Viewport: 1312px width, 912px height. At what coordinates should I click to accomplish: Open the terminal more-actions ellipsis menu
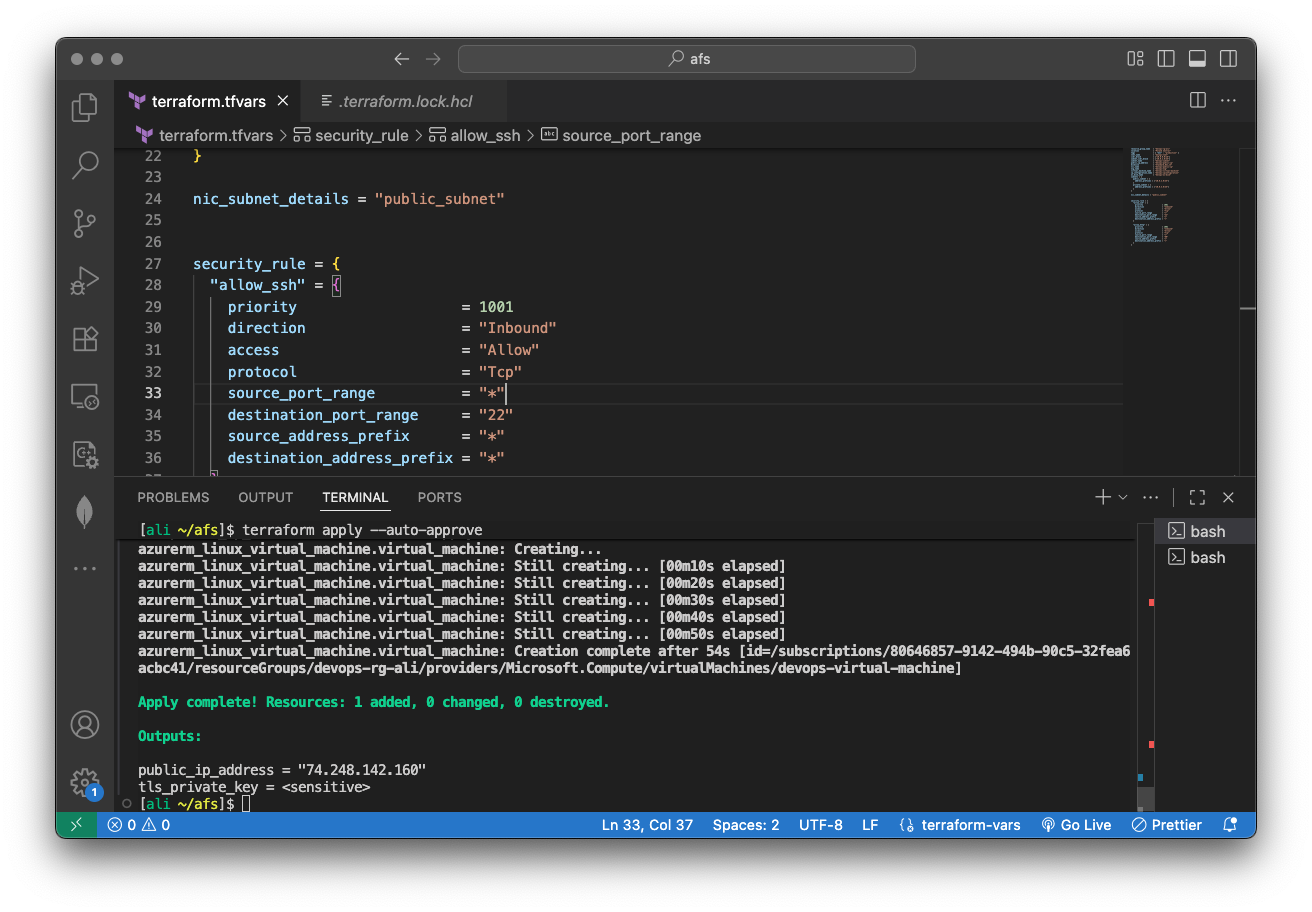[1150, 497]
